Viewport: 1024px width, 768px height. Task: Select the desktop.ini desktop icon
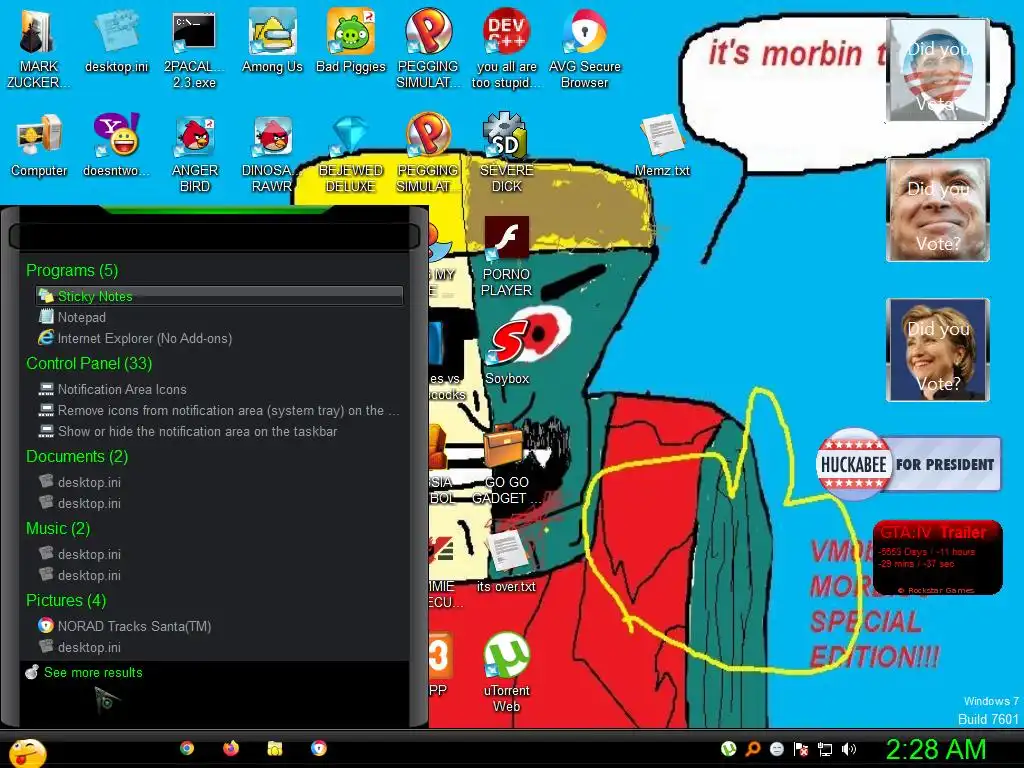[x=116, y=40]
